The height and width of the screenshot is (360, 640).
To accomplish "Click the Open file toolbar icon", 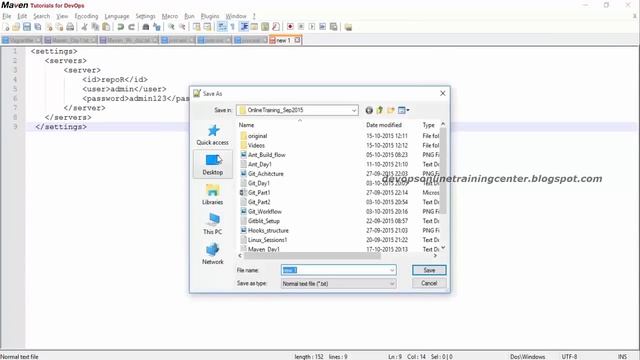I will [x=16, y=27].
